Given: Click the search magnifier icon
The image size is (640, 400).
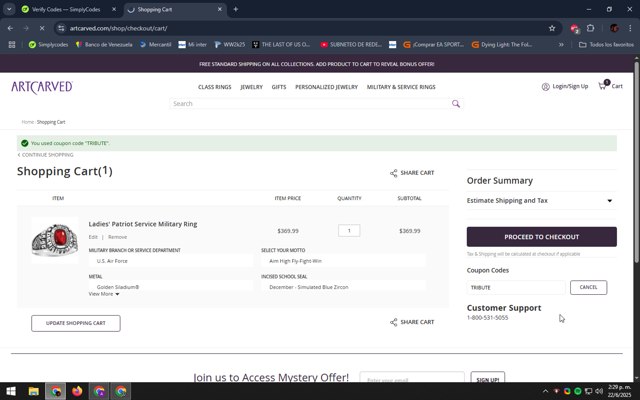Looking at the screenshot, I should [456, 104].
